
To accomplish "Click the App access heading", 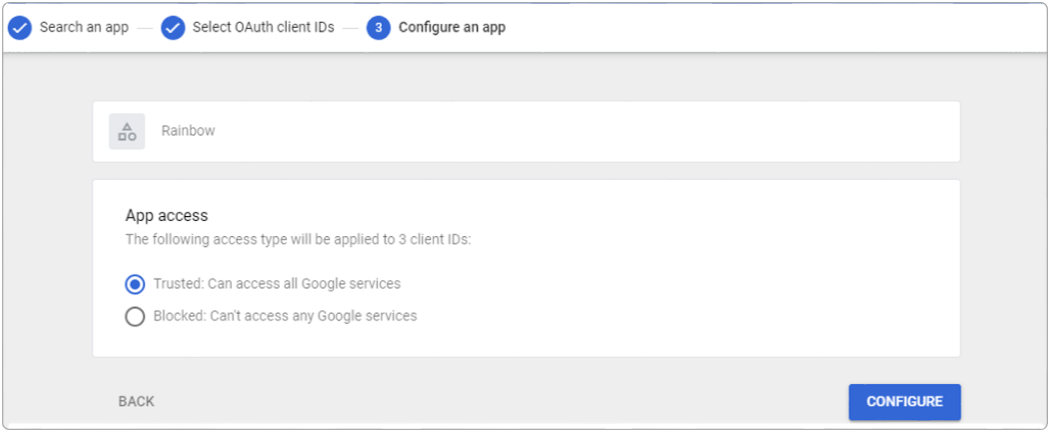I will coord(166,215).
